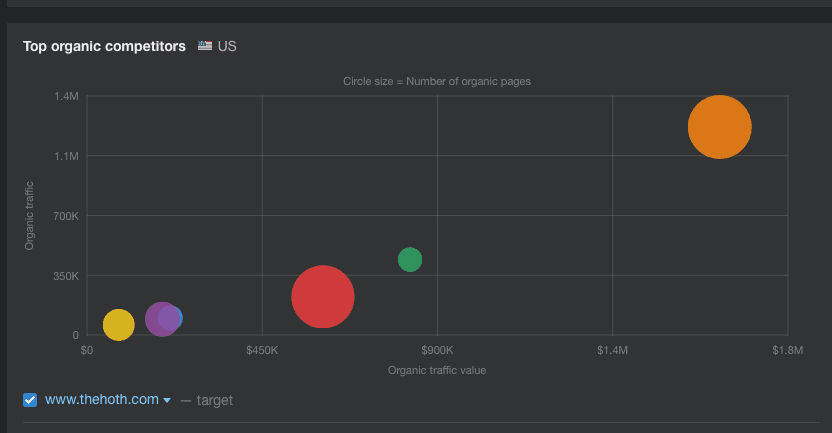Uncheck the www.thehoth.com checkbox
Viewport: 832px width, 433px height.
coord(30,400)
